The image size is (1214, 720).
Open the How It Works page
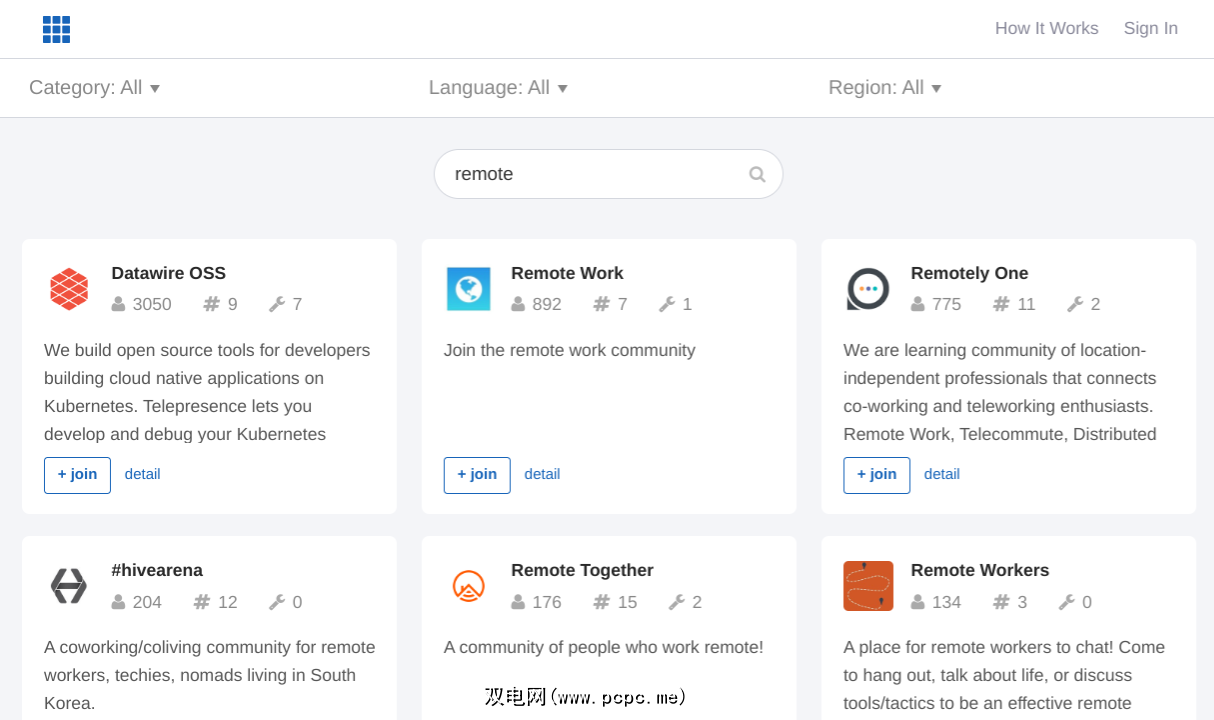click(1046, 28)
